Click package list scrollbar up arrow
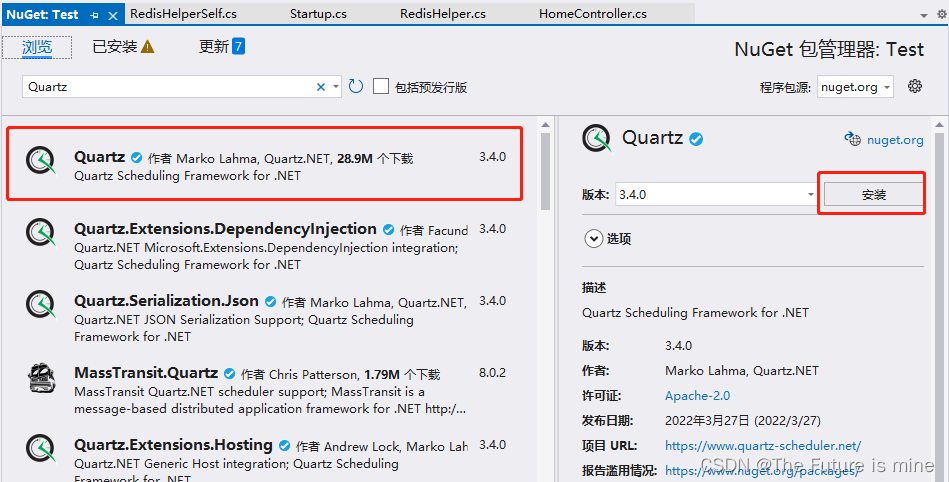Screen dimensions: 949x482 (545, 124)
